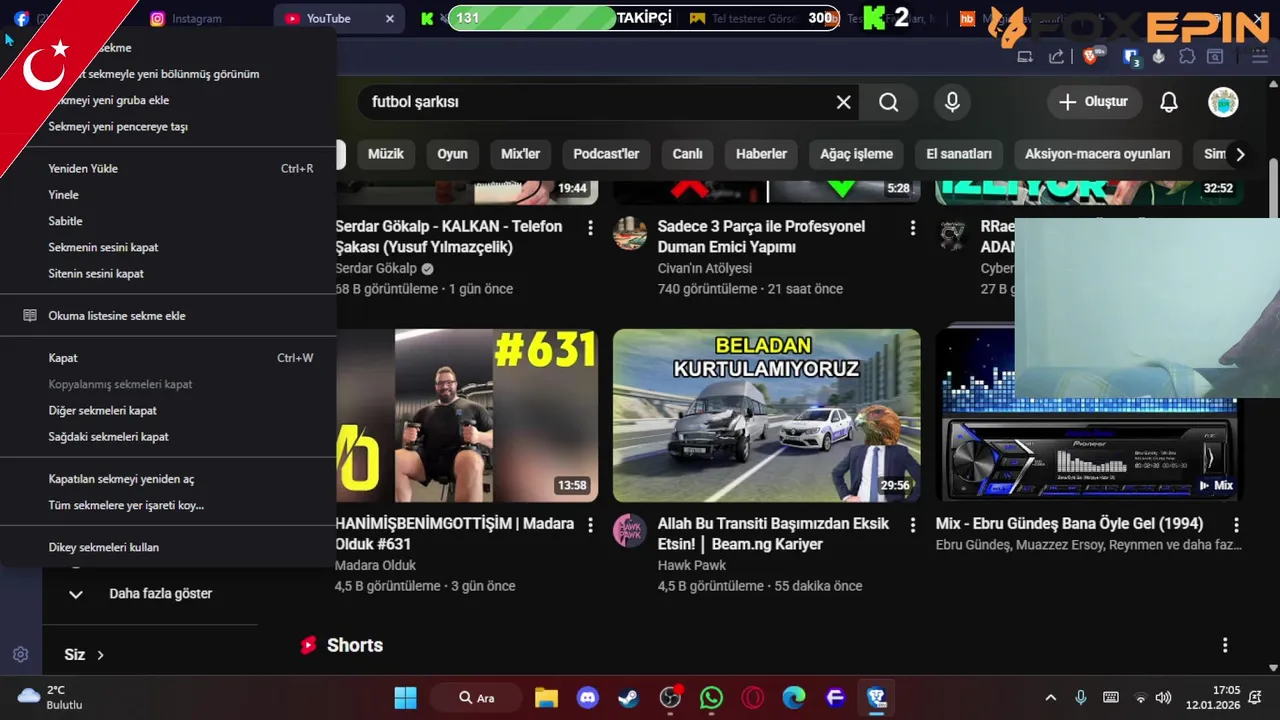Filter videos by the 'Müzik' chip
Image resolution: width=1280 pixels, height=720 pixels.
[385, 154]
